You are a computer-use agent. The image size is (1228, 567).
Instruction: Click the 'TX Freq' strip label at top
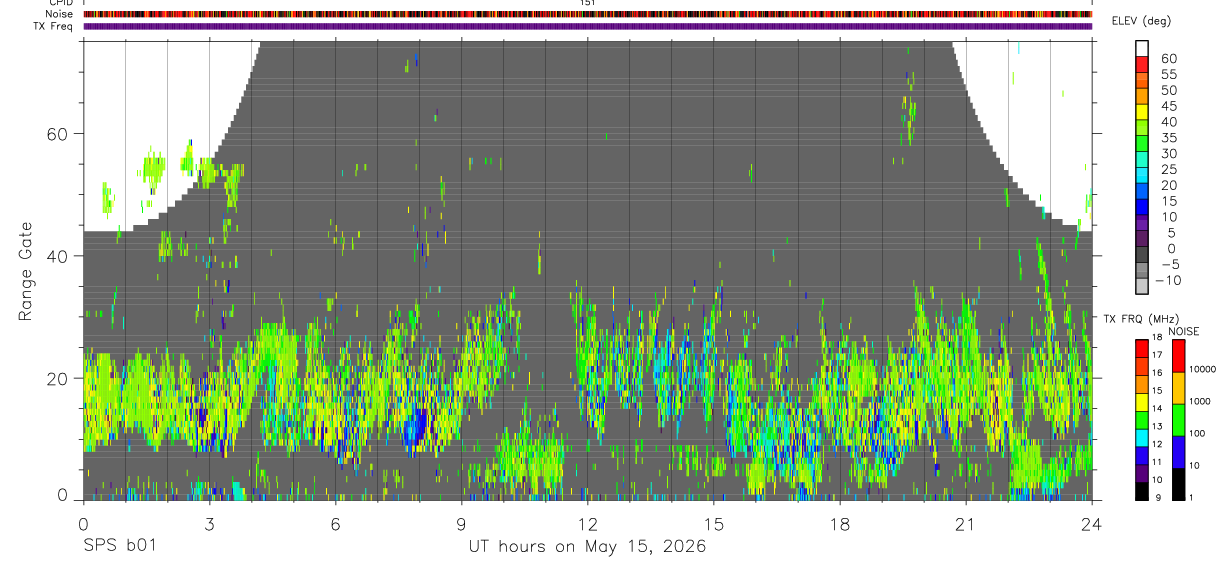54,27
